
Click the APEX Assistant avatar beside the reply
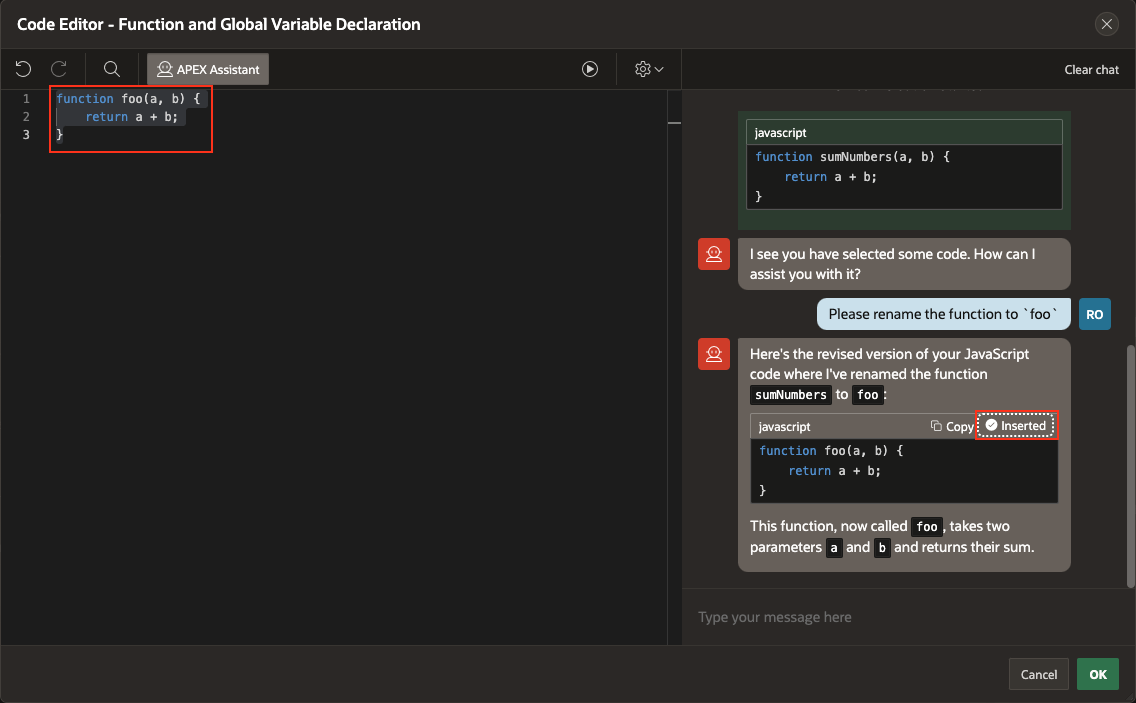714,354
